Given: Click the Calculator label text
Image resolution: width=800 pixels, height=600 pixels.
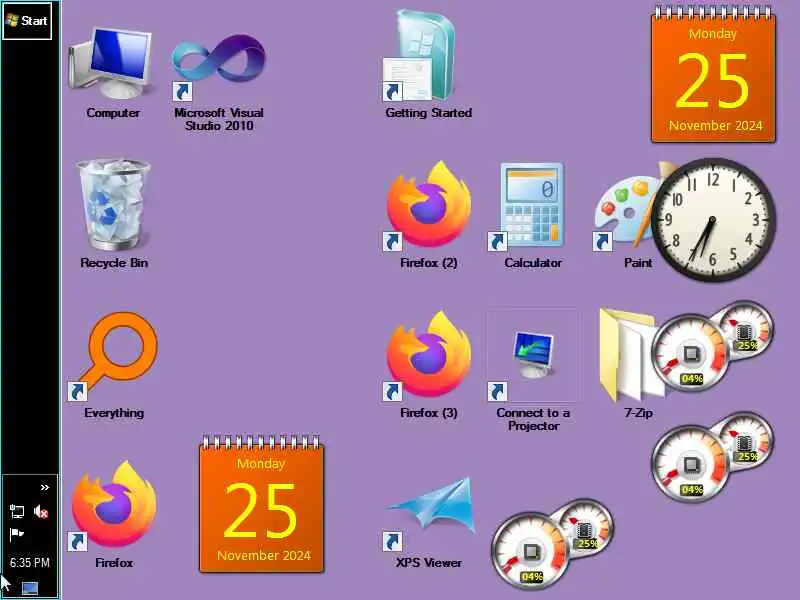Looking at the screenshot, I should click(533, 263).
